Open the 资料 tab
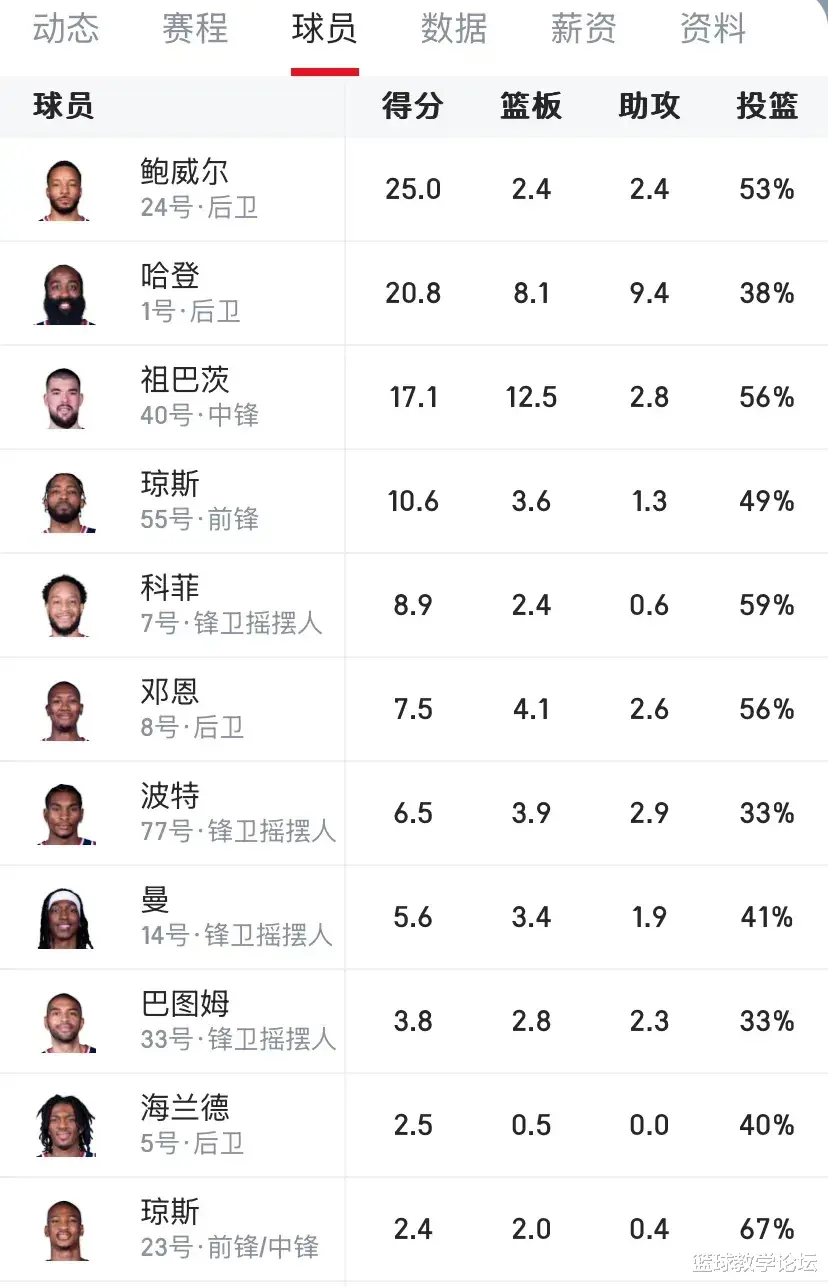 (713, 27)
